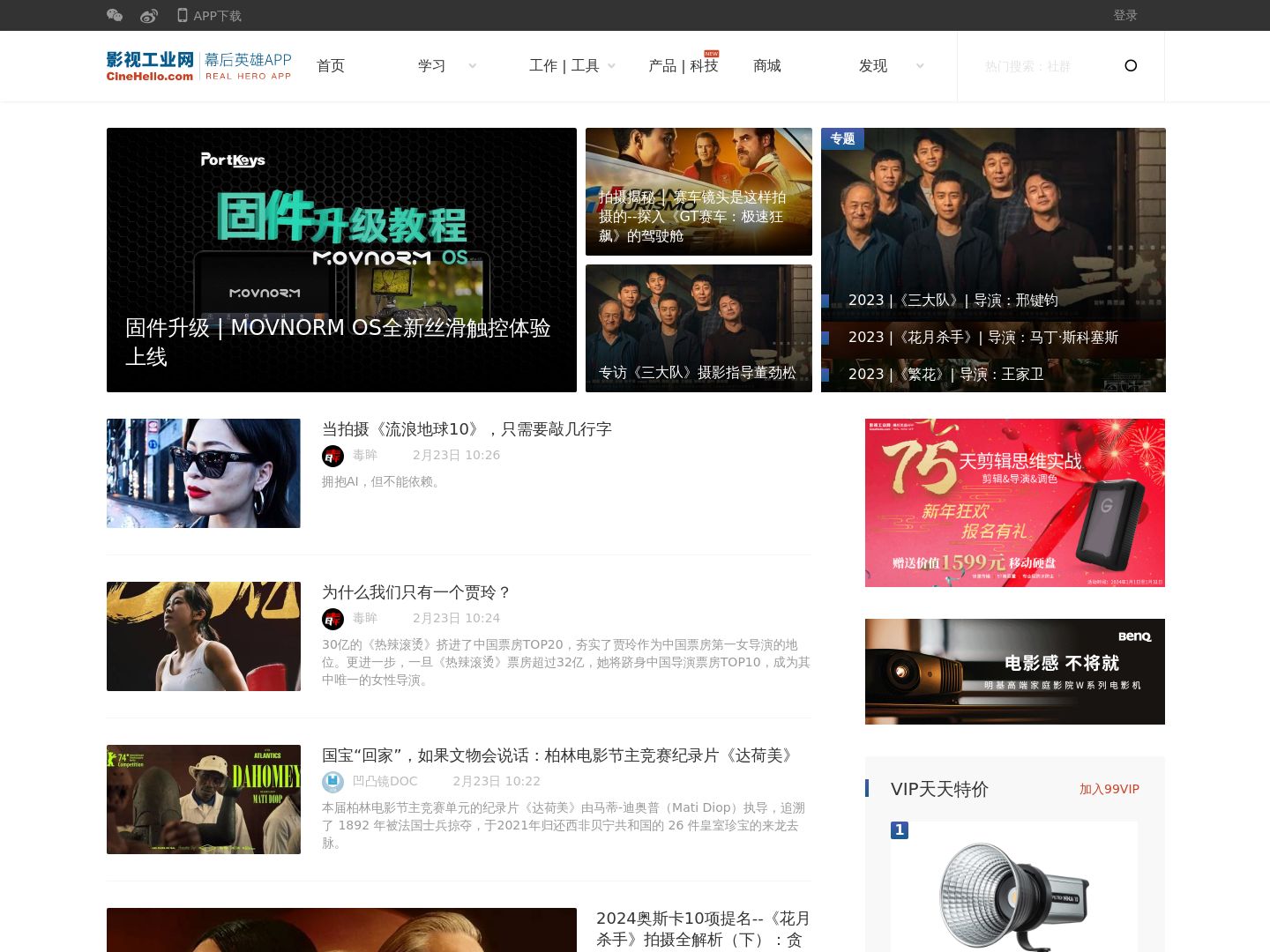Open article 当拍摄《流浪地球10》，只需要敲几行字
This screenshot has width=1270, height=952.
tap(467, 429)
